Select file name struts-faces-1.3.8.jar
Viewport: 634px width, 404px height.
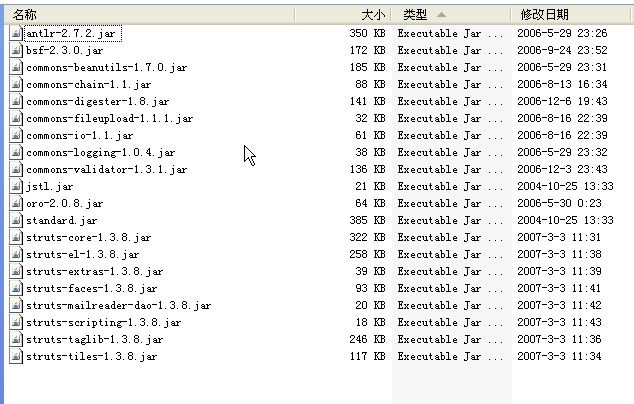coord(91,288)
